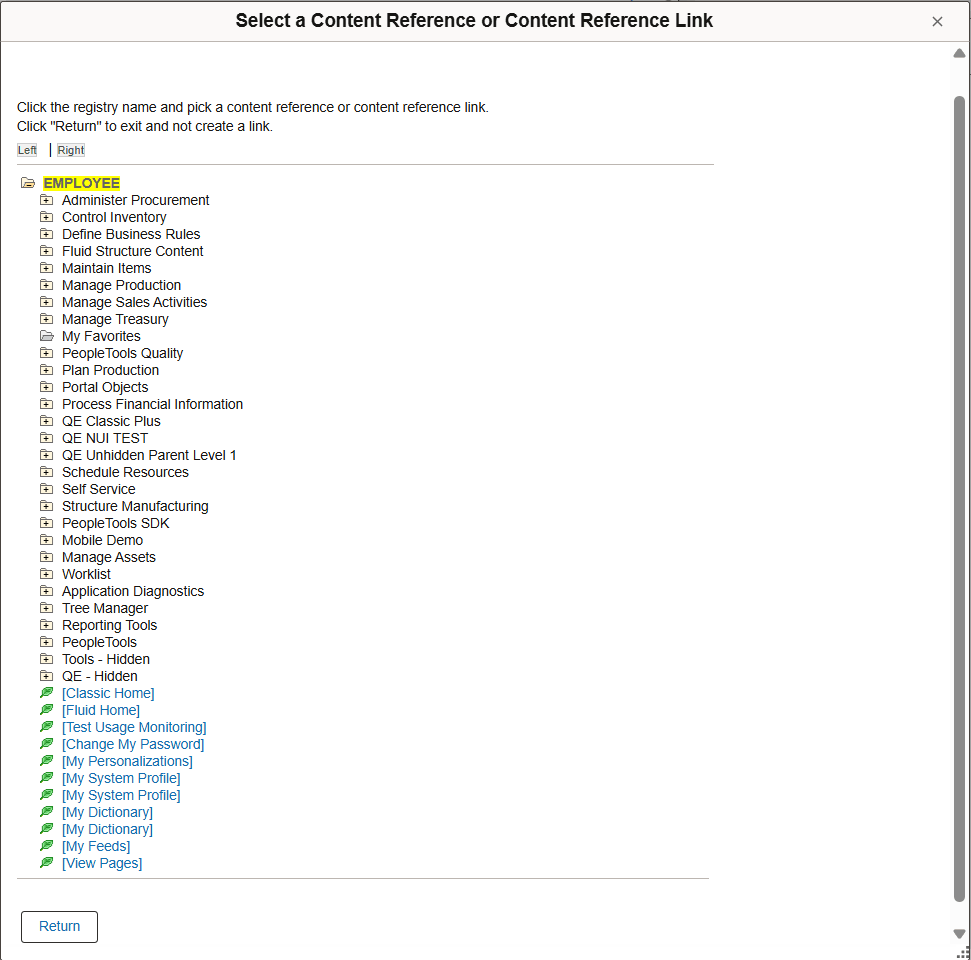Expand the Worklist folder
Viewport: 971px width, 960px height.
pos(46,574)
